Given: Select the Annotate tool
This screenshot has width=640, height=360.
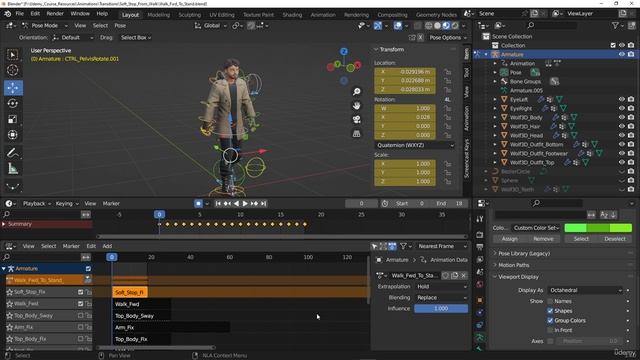Looking at the screenshot, I should [13, 153].
